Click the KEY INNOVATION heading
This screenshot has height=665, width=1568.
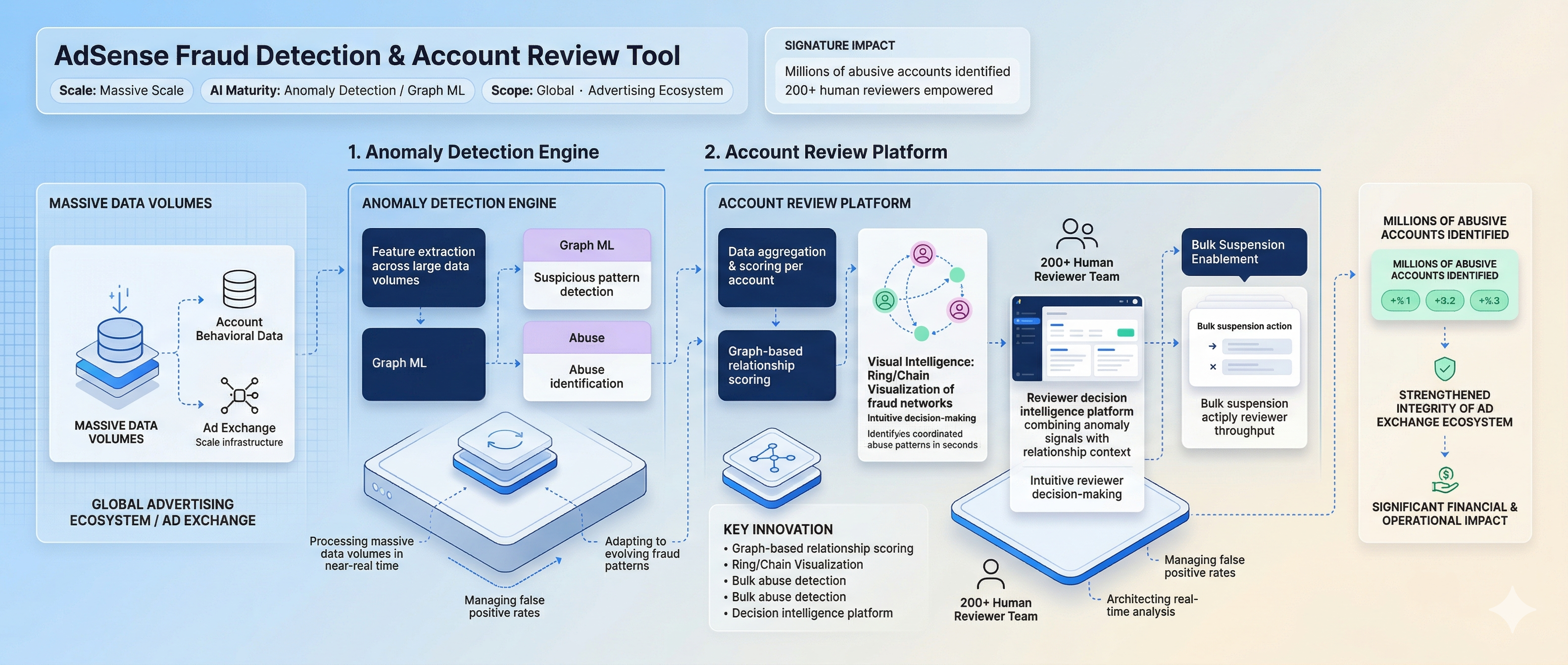point(778,529)
